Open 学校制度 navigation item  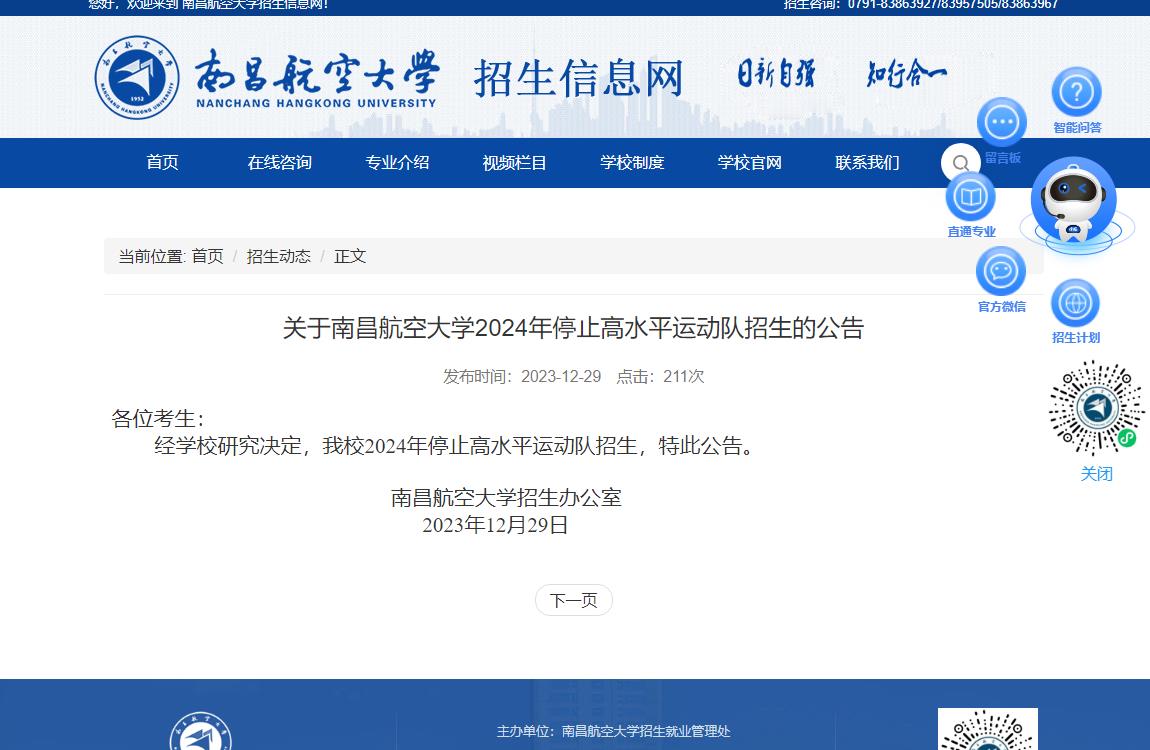[631, 162]
